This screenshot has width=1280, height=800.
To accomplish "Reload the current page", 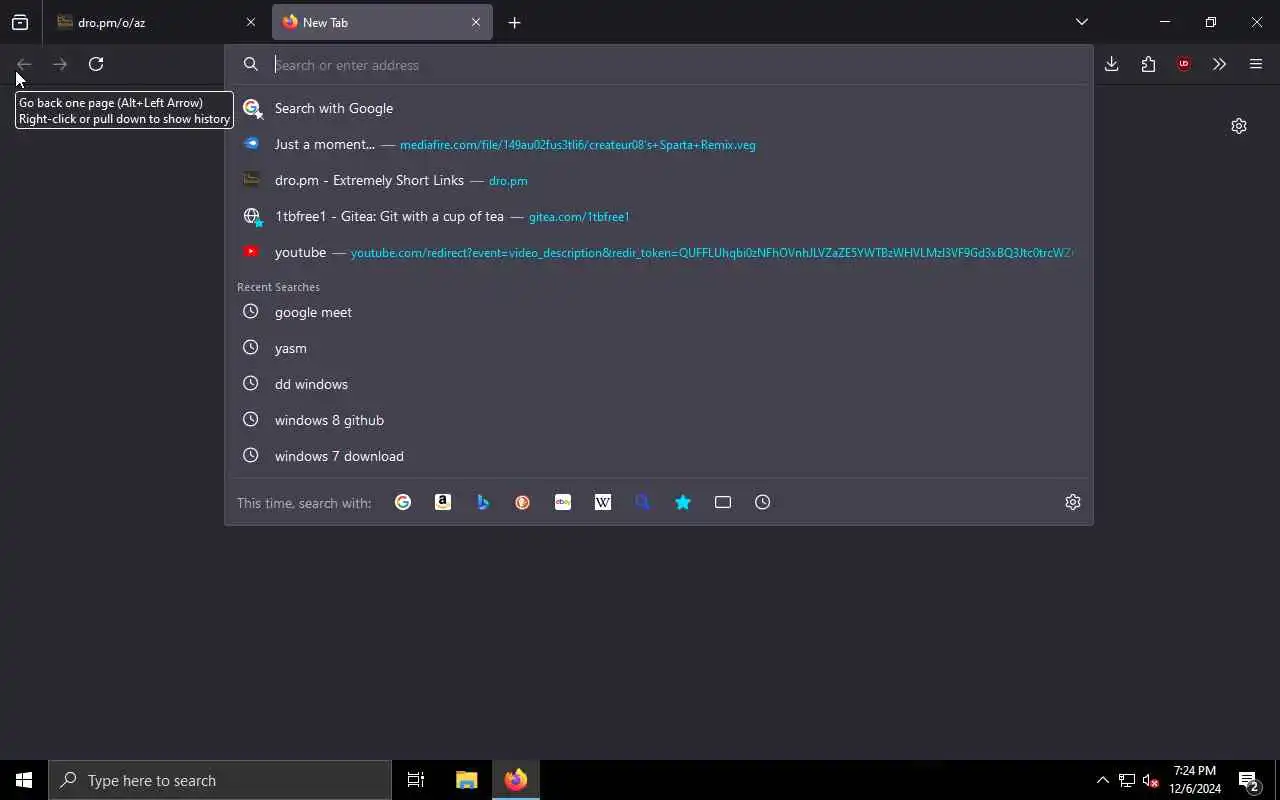I will (x=96, y=64).
